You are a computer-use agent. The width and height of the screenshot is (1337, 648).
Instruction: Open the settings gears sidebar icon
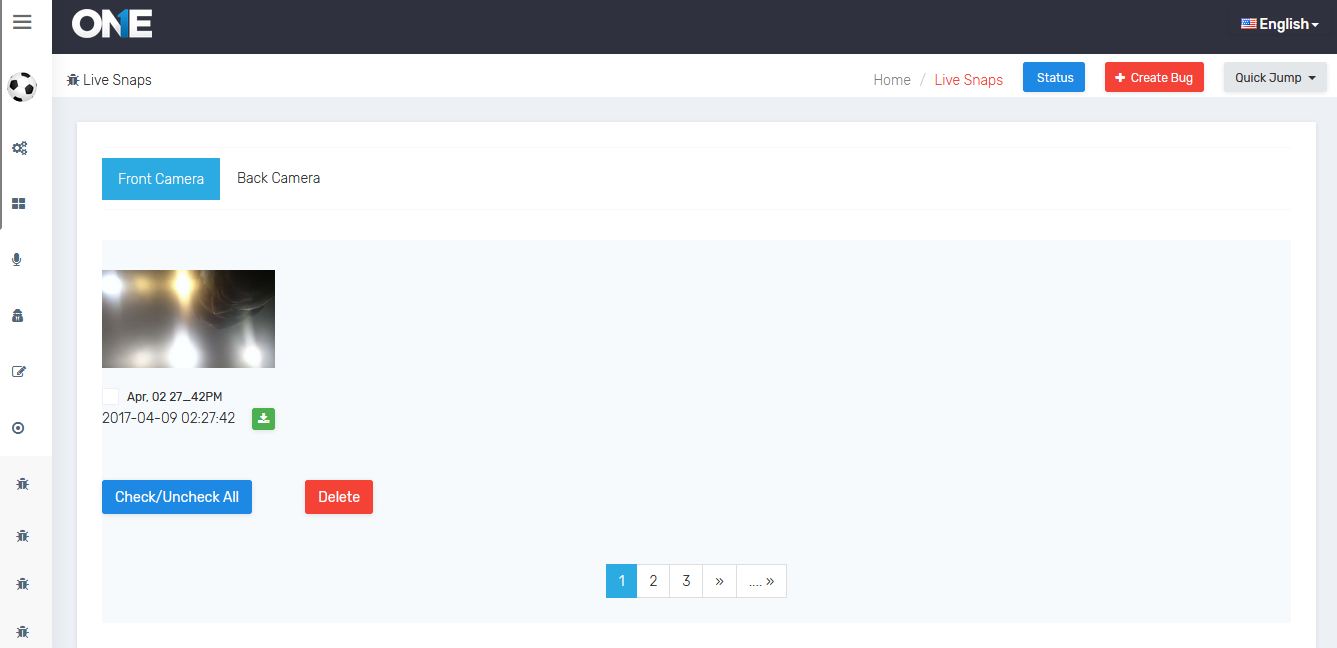pyautogui.click(x=19, y=148)
